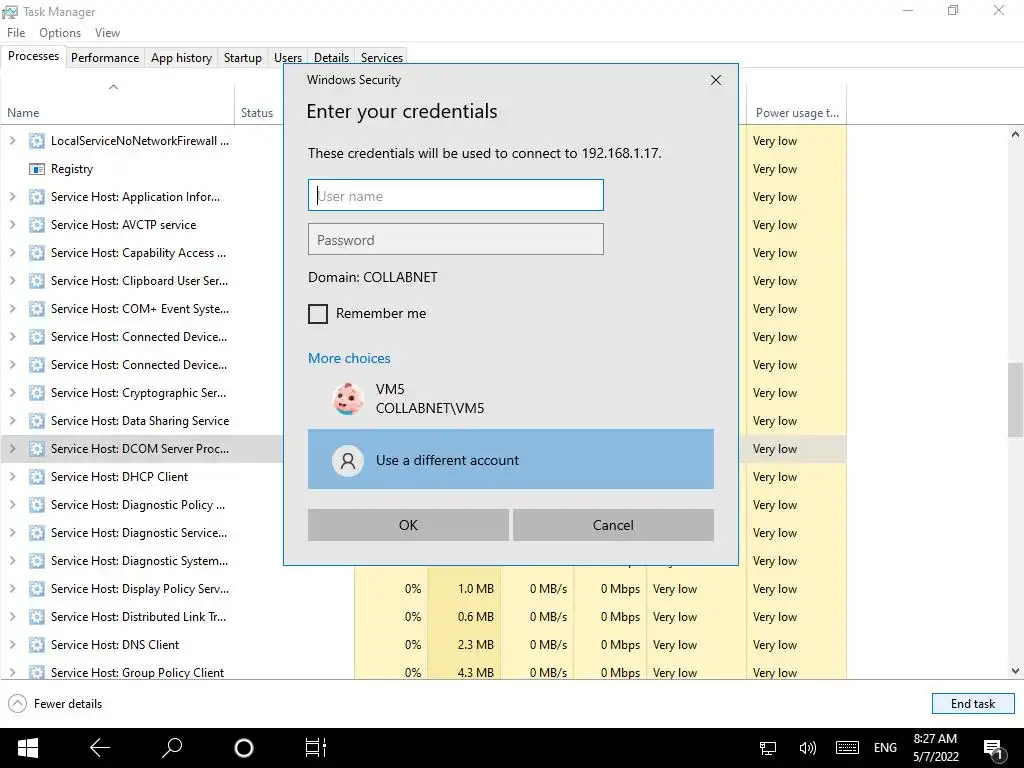Open Cortana circle on taskbar
1024x768 pixels.
pyautogui.click(x=244, y=748)
